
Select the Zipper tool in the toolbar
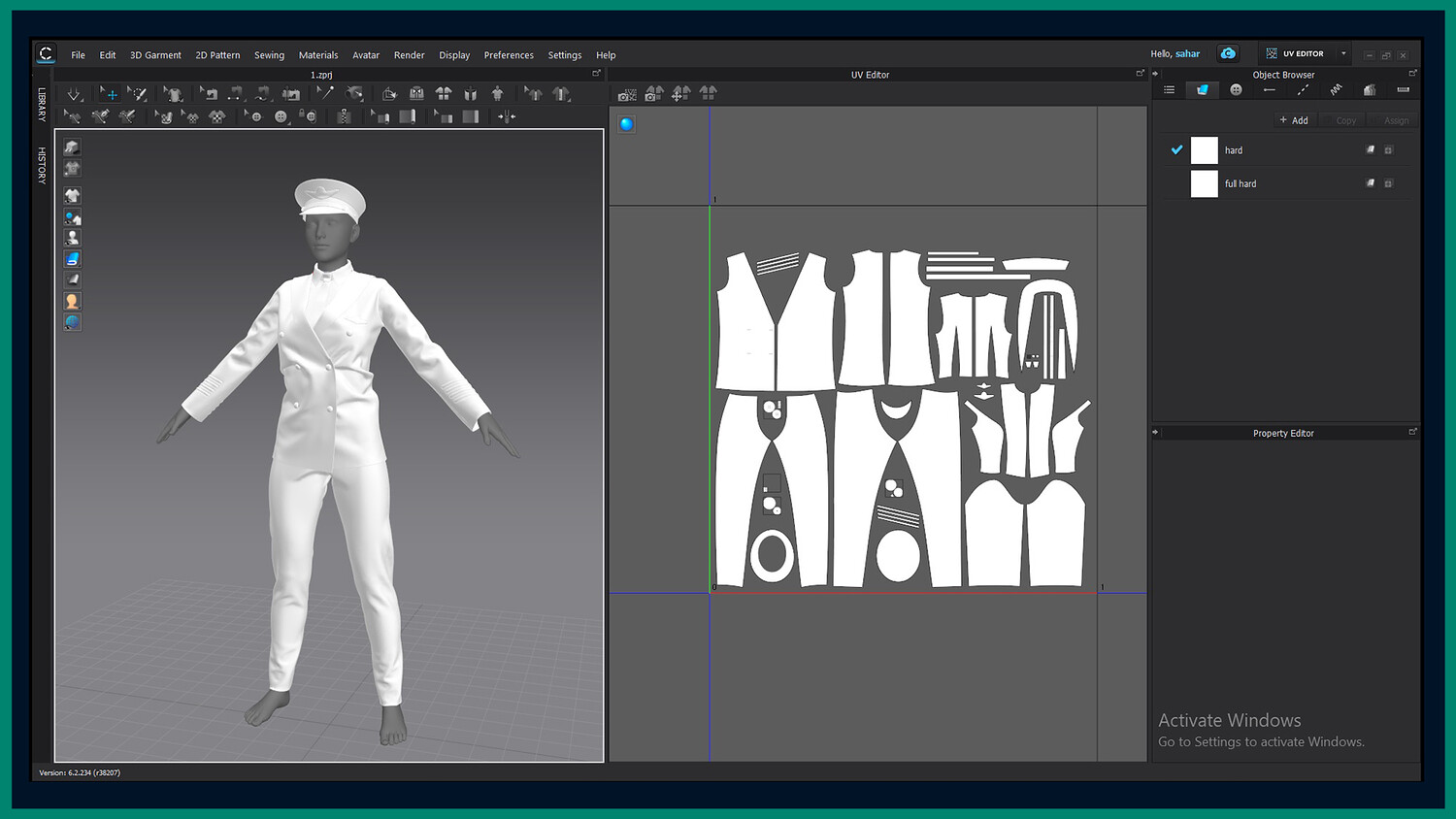pyautogui.click(x=344, y=116)
